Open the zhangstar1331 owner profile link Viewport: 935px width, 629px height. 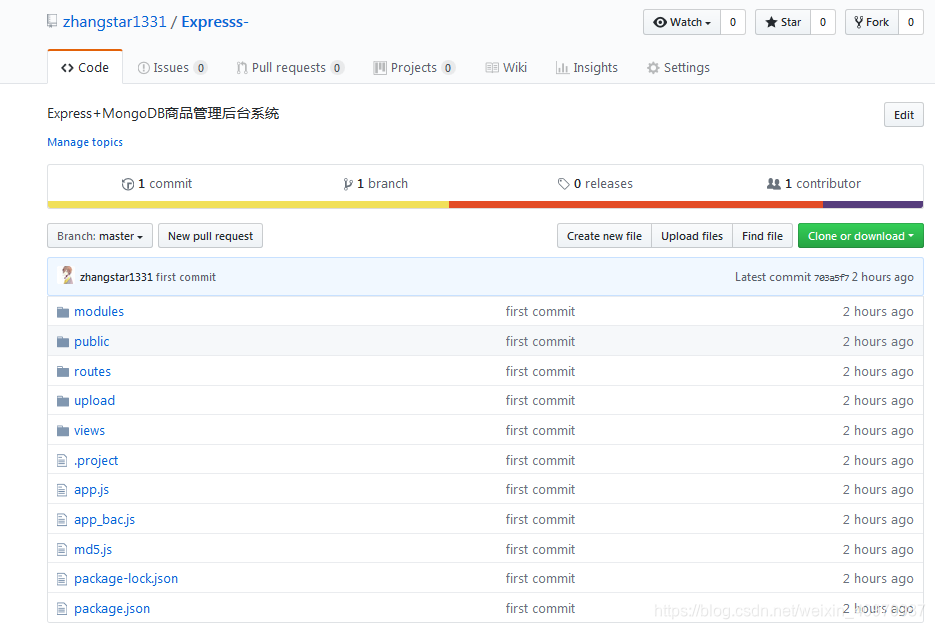pyautogui.click(x=114, y=22)
